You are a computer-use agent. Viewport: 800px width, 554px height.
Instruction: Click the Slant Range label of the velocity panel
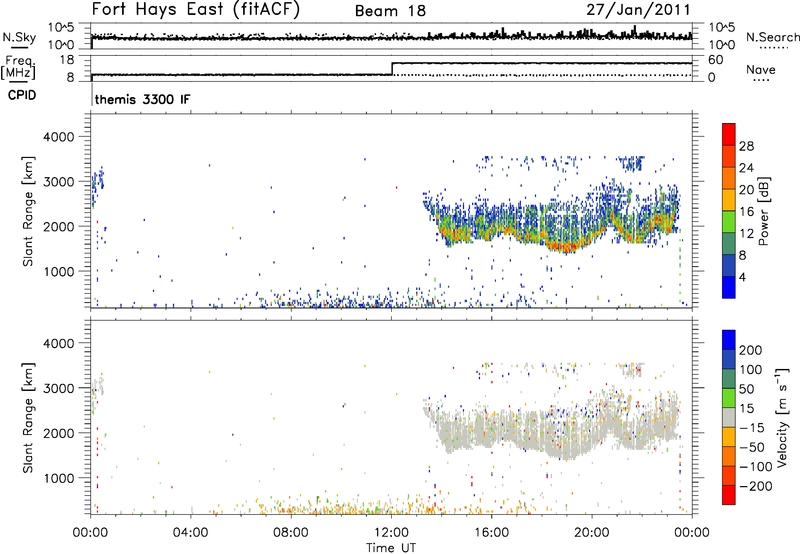click(28, 417)
